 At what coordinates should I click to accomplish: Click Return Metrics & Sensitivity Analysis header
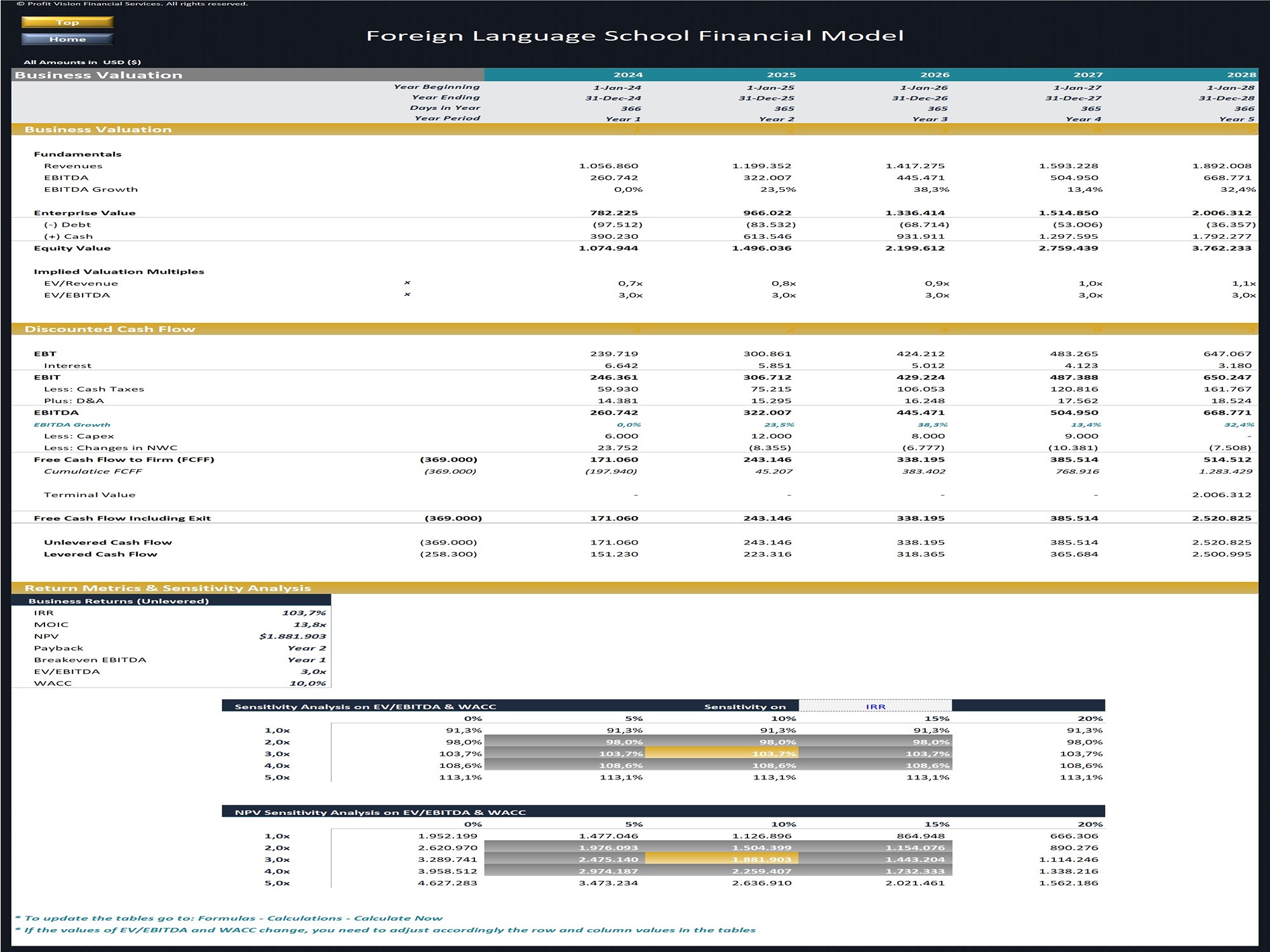(168, 588)
